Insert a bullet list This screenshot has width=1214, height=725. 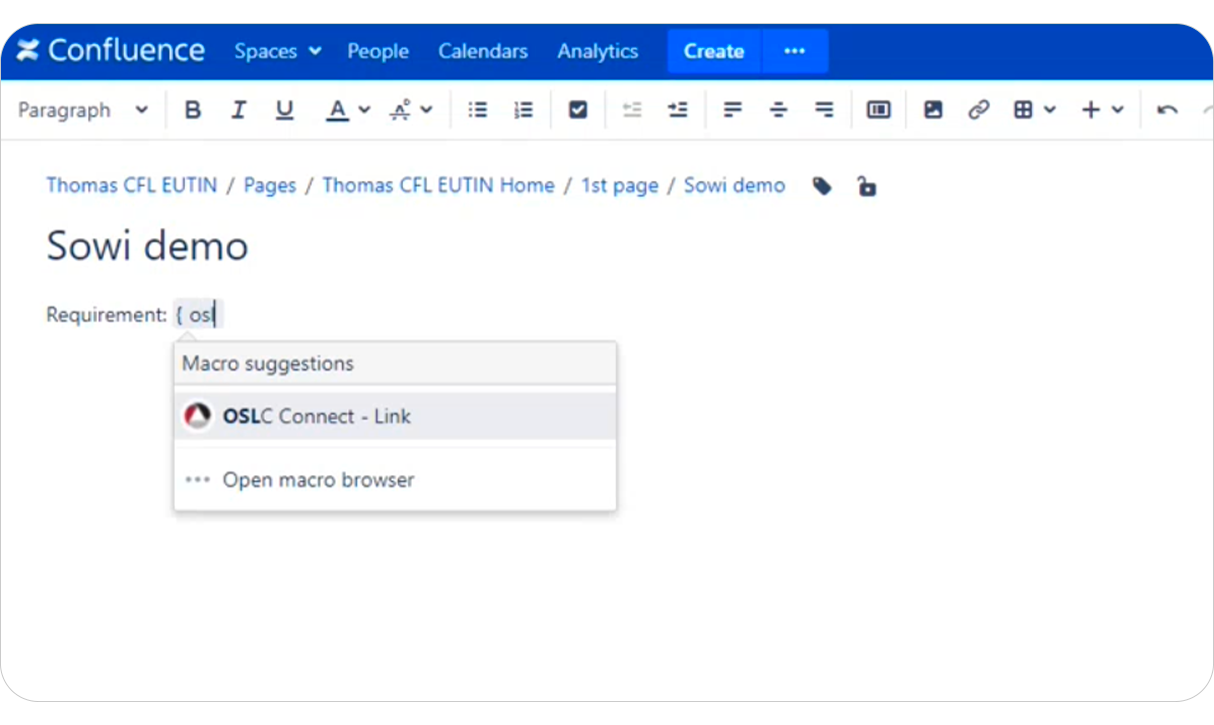[x=478, y=110]
